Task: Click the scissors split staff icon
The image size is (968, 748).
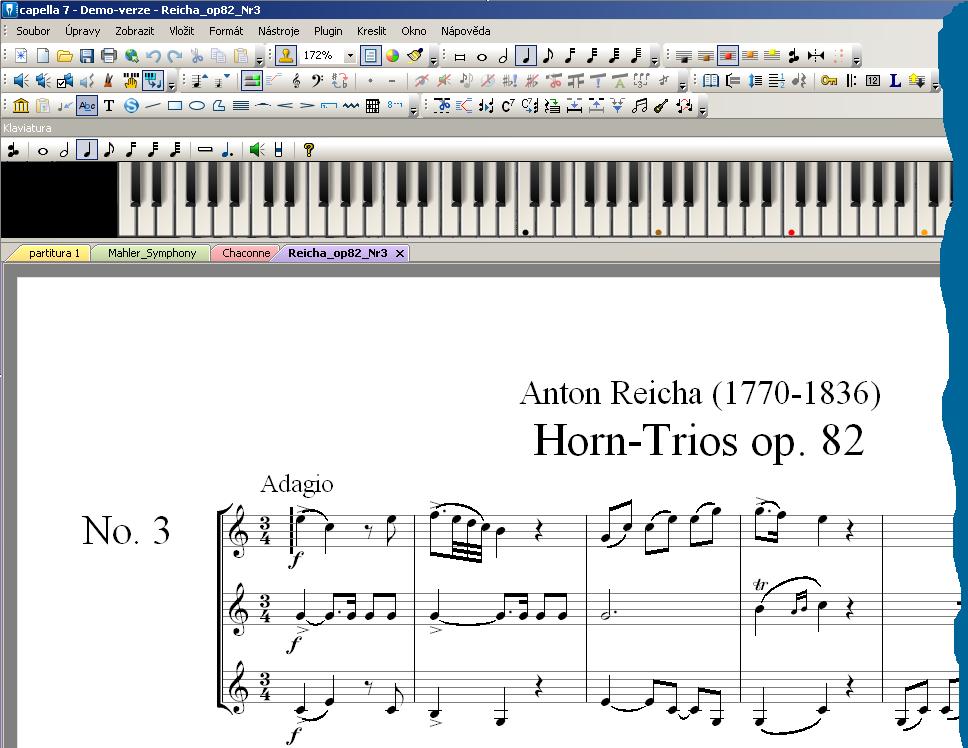Action: [x=442, y=106]
